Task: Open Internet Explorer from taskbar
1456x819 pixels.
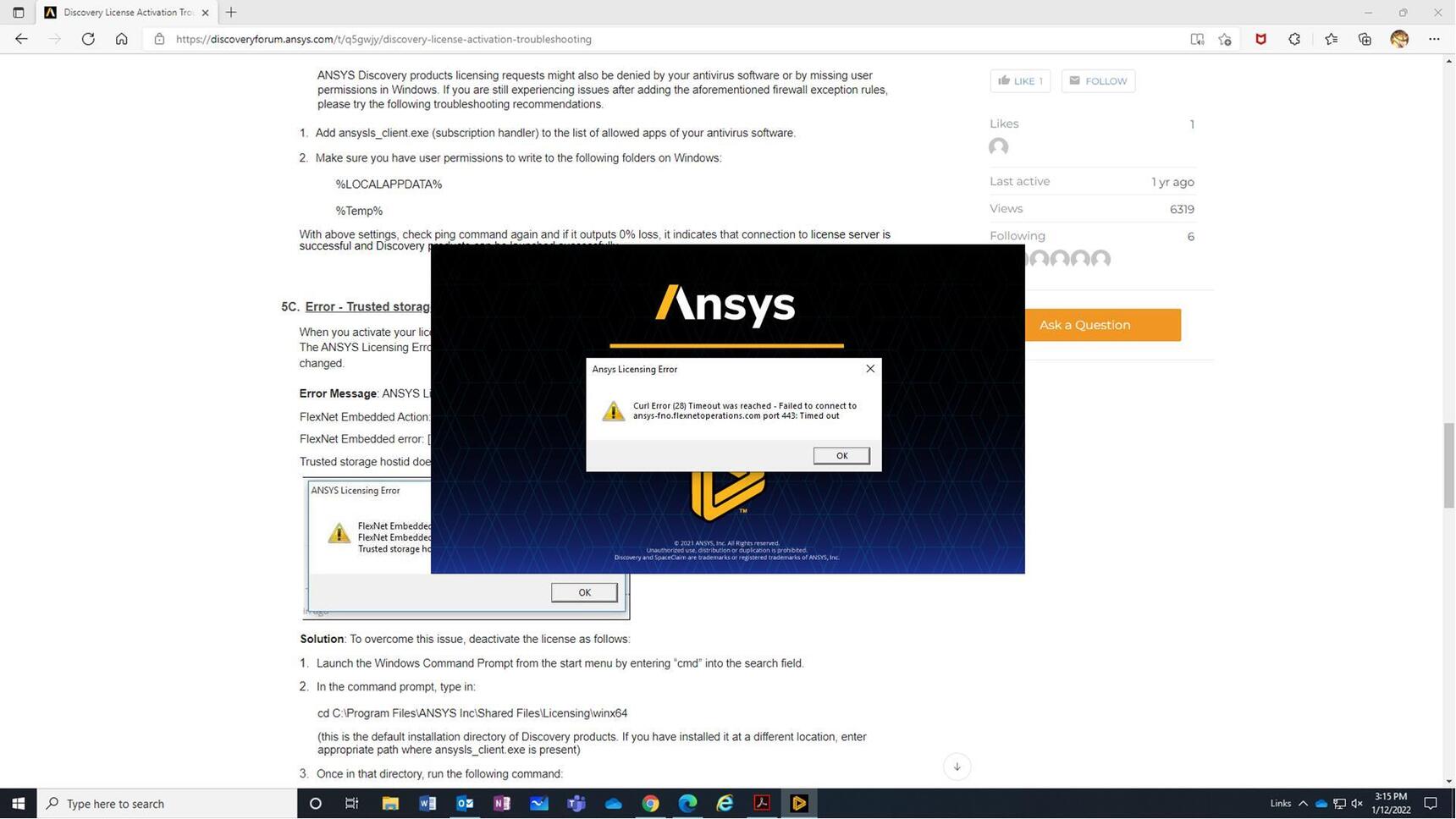Action: click(725, 804)
